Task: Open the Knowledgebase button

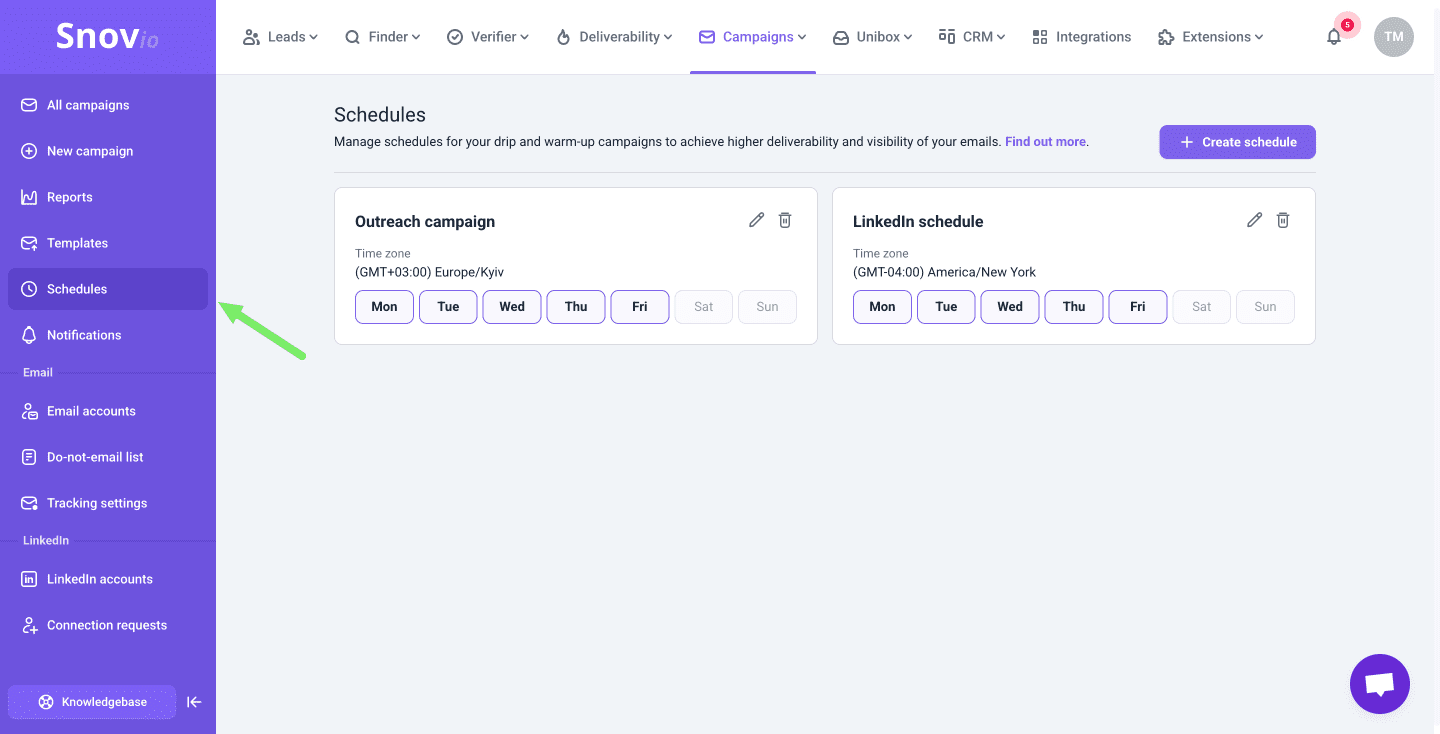Action: [92, 702]
